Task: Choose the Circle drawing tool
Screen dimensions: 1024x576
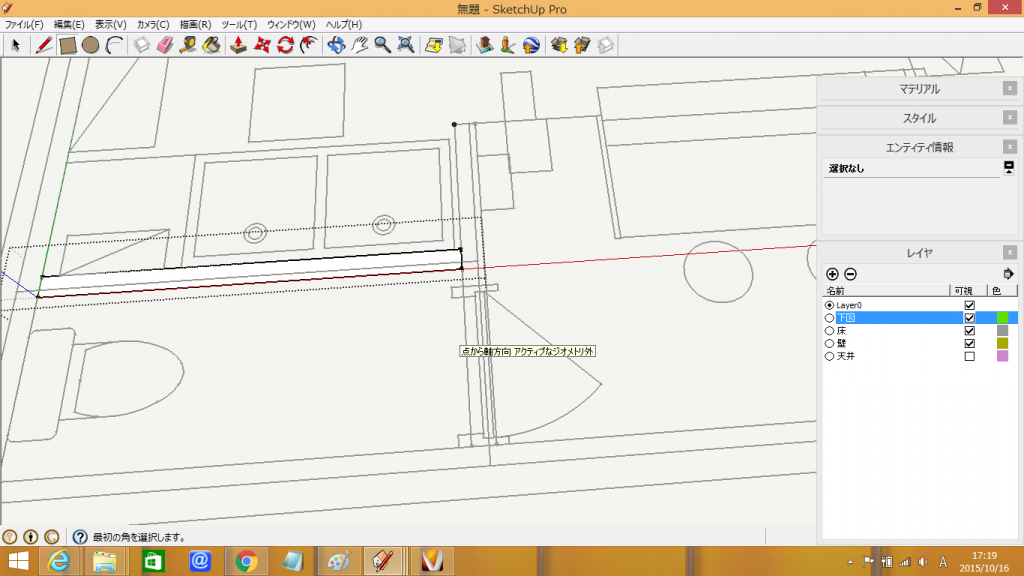Action: point(90,45)
